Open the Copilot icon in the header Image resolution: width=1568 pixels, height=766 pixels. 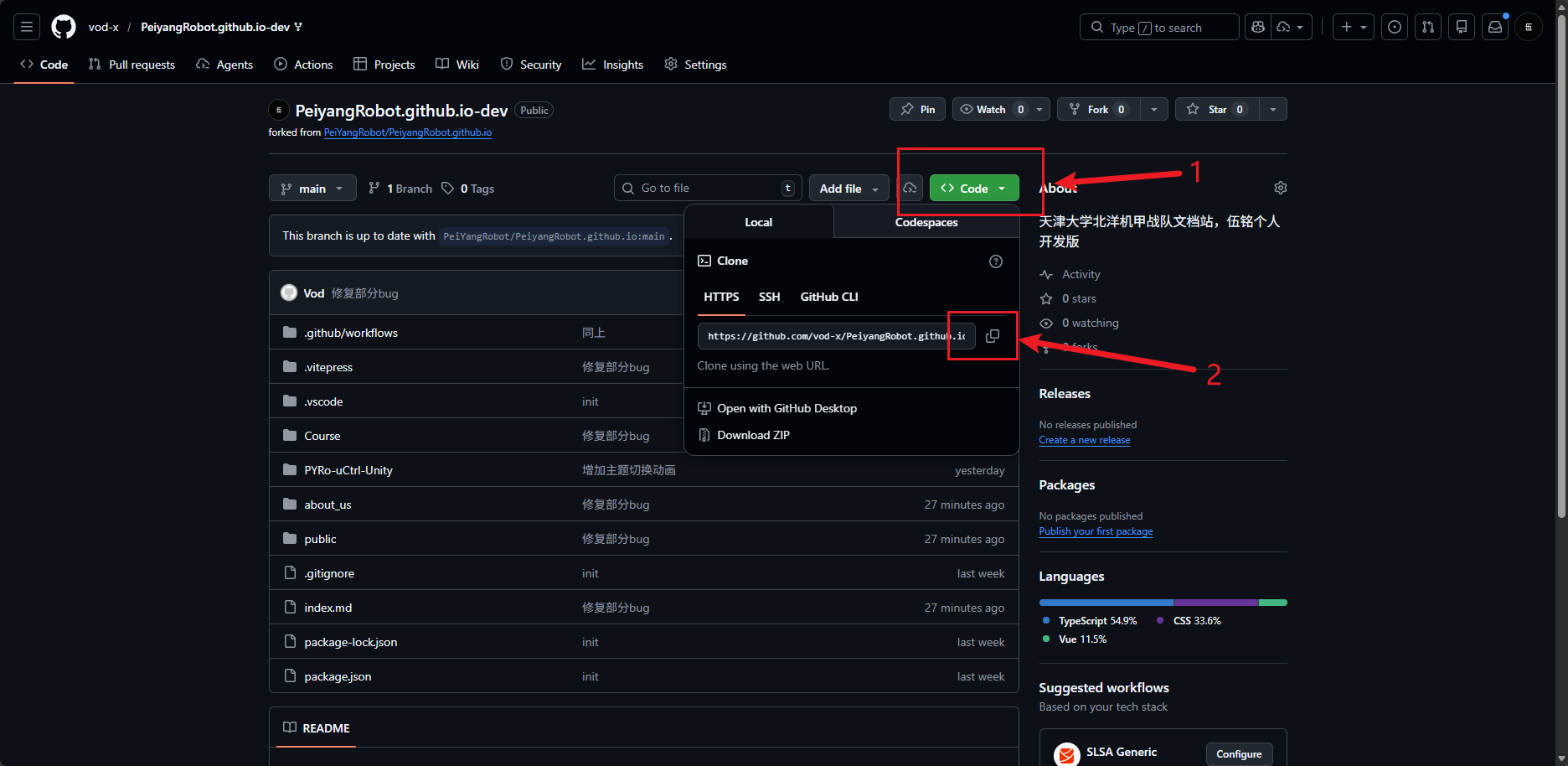(1258, 27)
